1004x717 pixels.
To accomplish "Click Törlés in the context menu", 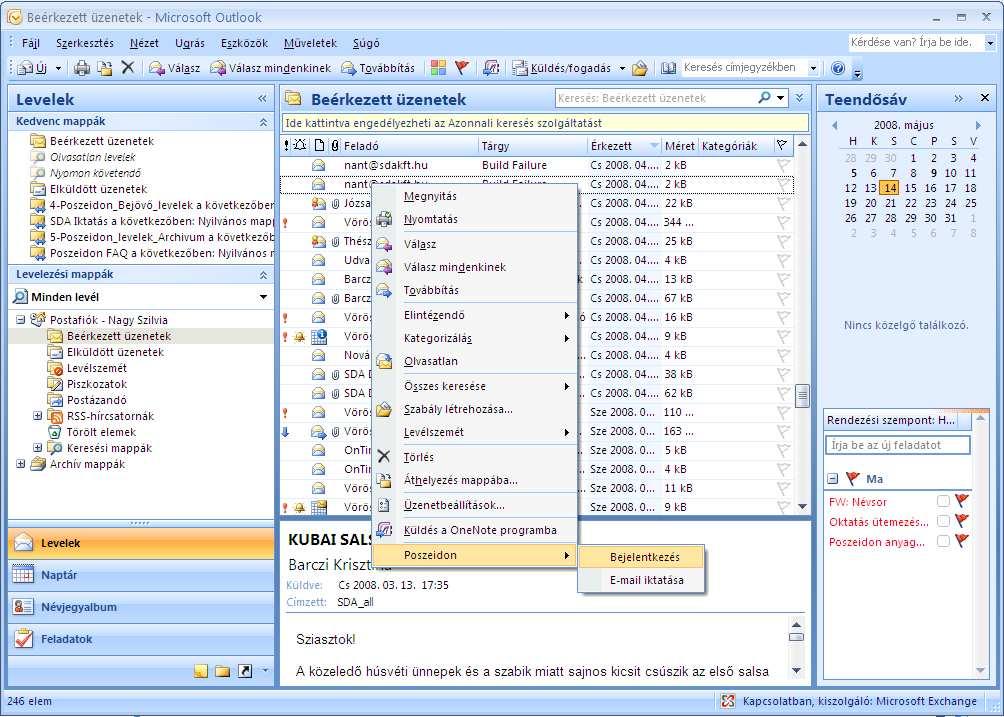I will point(418,457).
